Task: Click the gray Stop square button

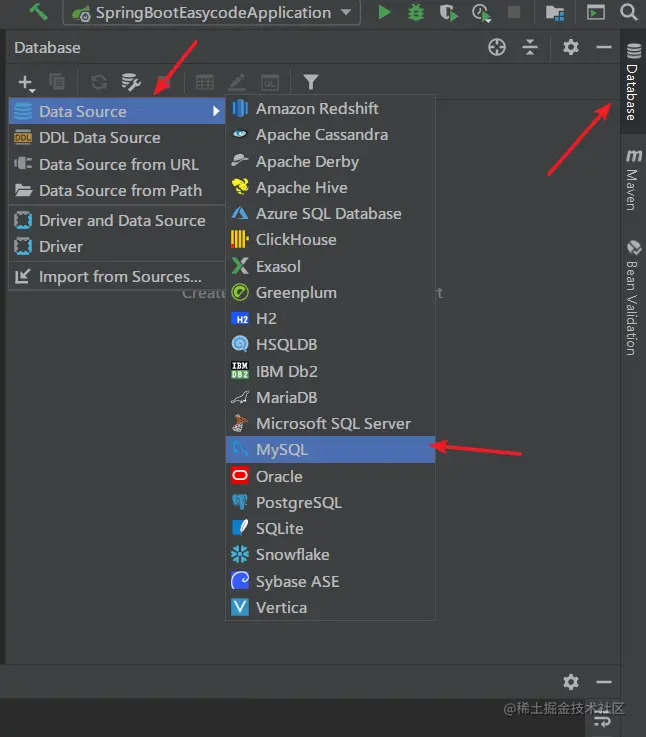Action: coord(514,12)
